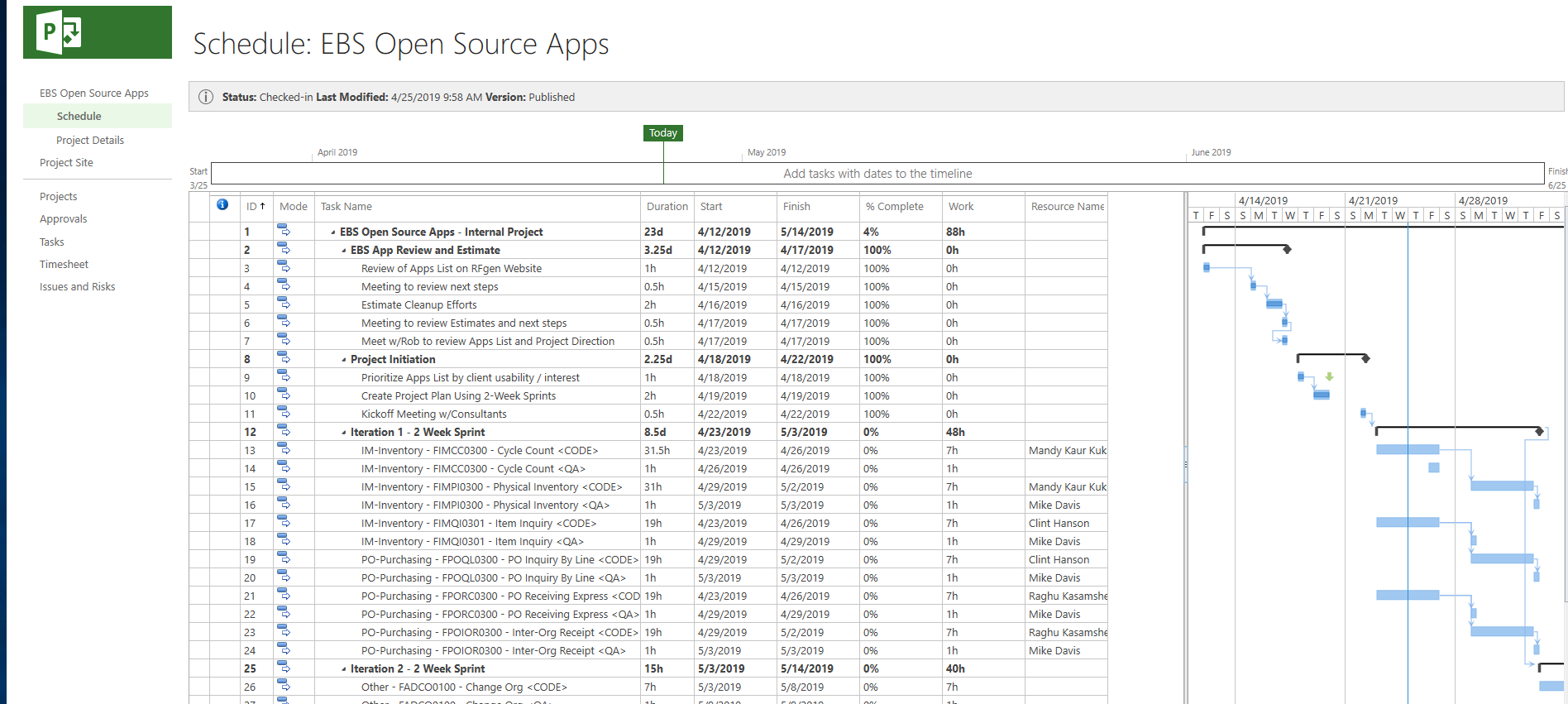Click the Today marker on the timeline
Viewport: 1568px width, 704px height.
(x=662, y=133)
